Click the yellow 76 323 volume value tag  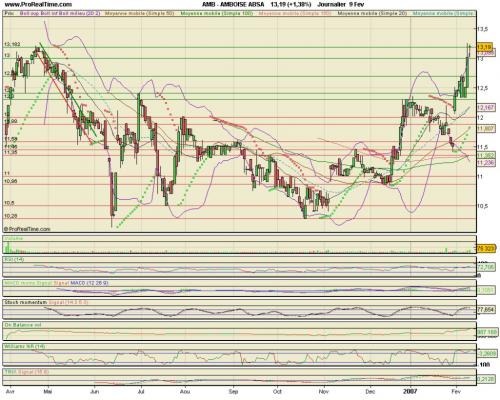486,248
